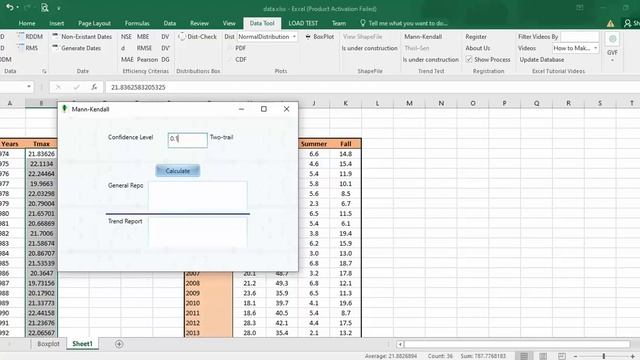Screen dimensions: 640x360
Task: Click the MAE efficiency criteria button
Action: click(x=127, y=59)
